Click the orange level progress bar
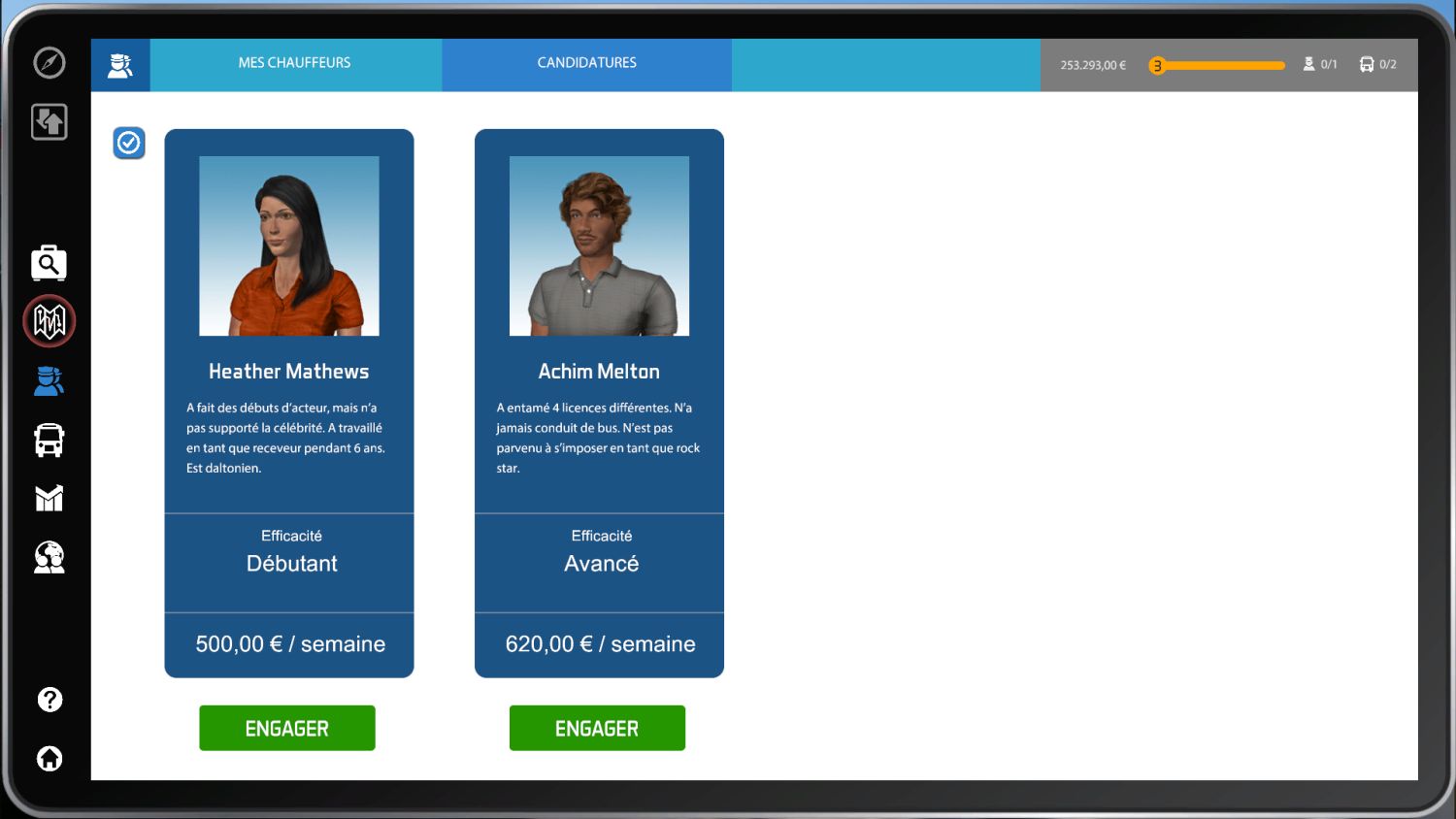The width and height of the screenshot is (1456, 819). pos(1217,66)
